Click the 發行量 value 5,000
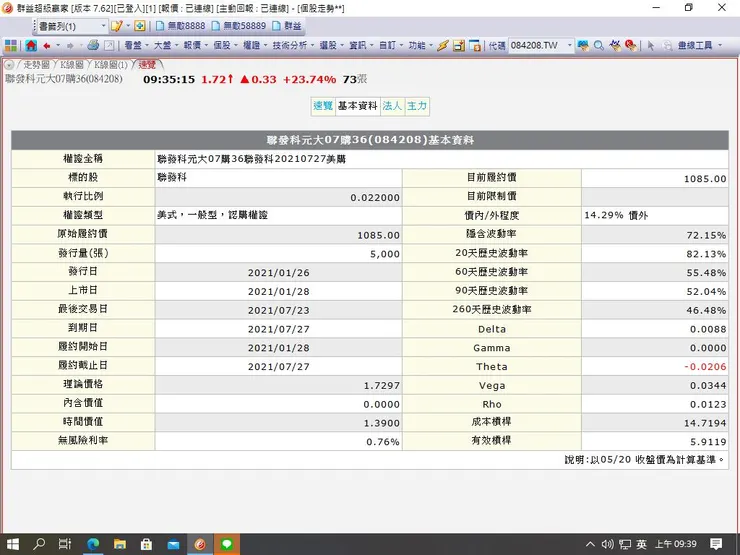This screenshot has height=555, width=740. 385,254
